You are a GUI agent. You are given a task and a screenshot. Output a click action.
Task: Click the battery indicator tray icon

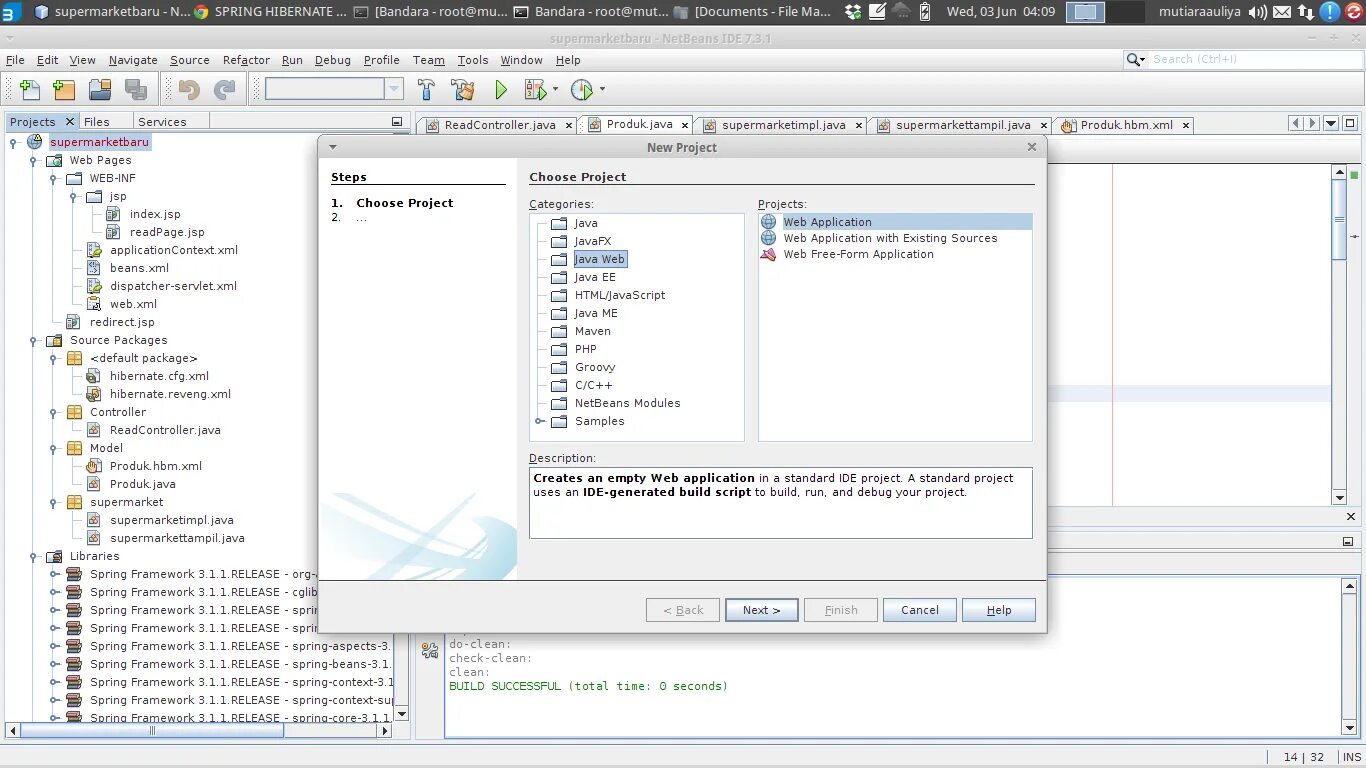coord(925,12)
